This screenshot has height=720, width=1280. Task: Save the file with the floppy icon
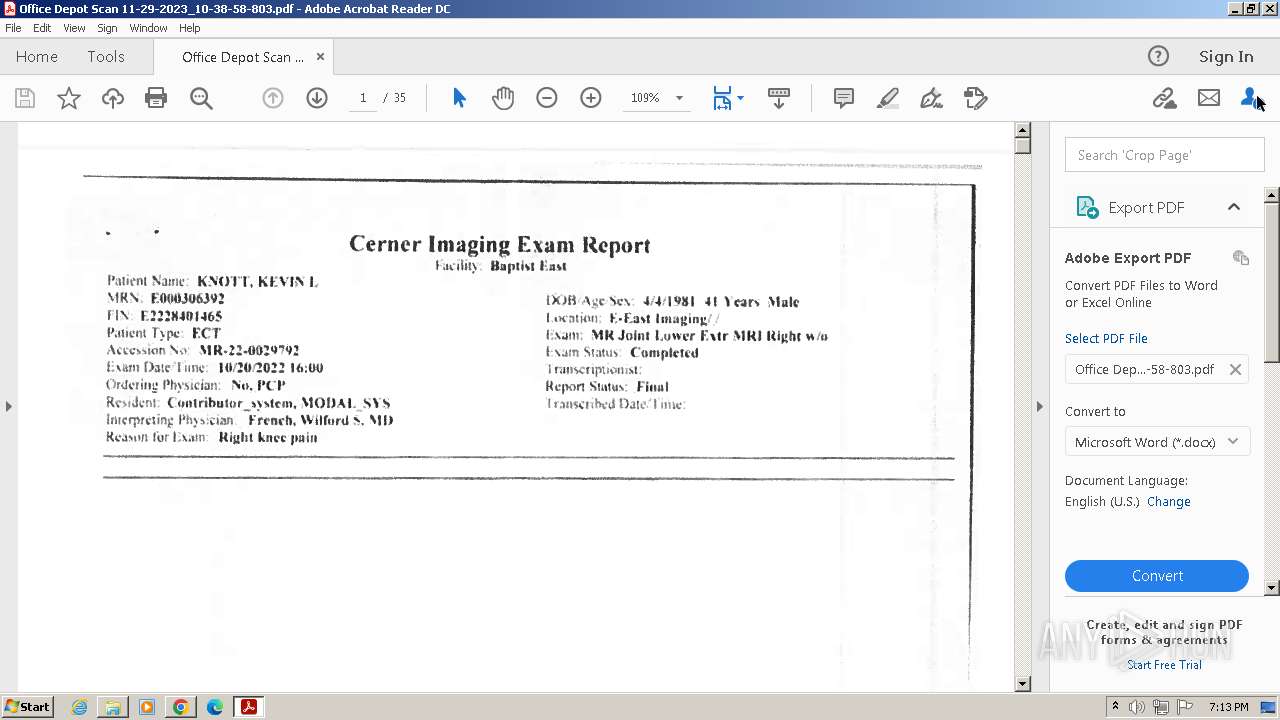(x=25, y=98)
